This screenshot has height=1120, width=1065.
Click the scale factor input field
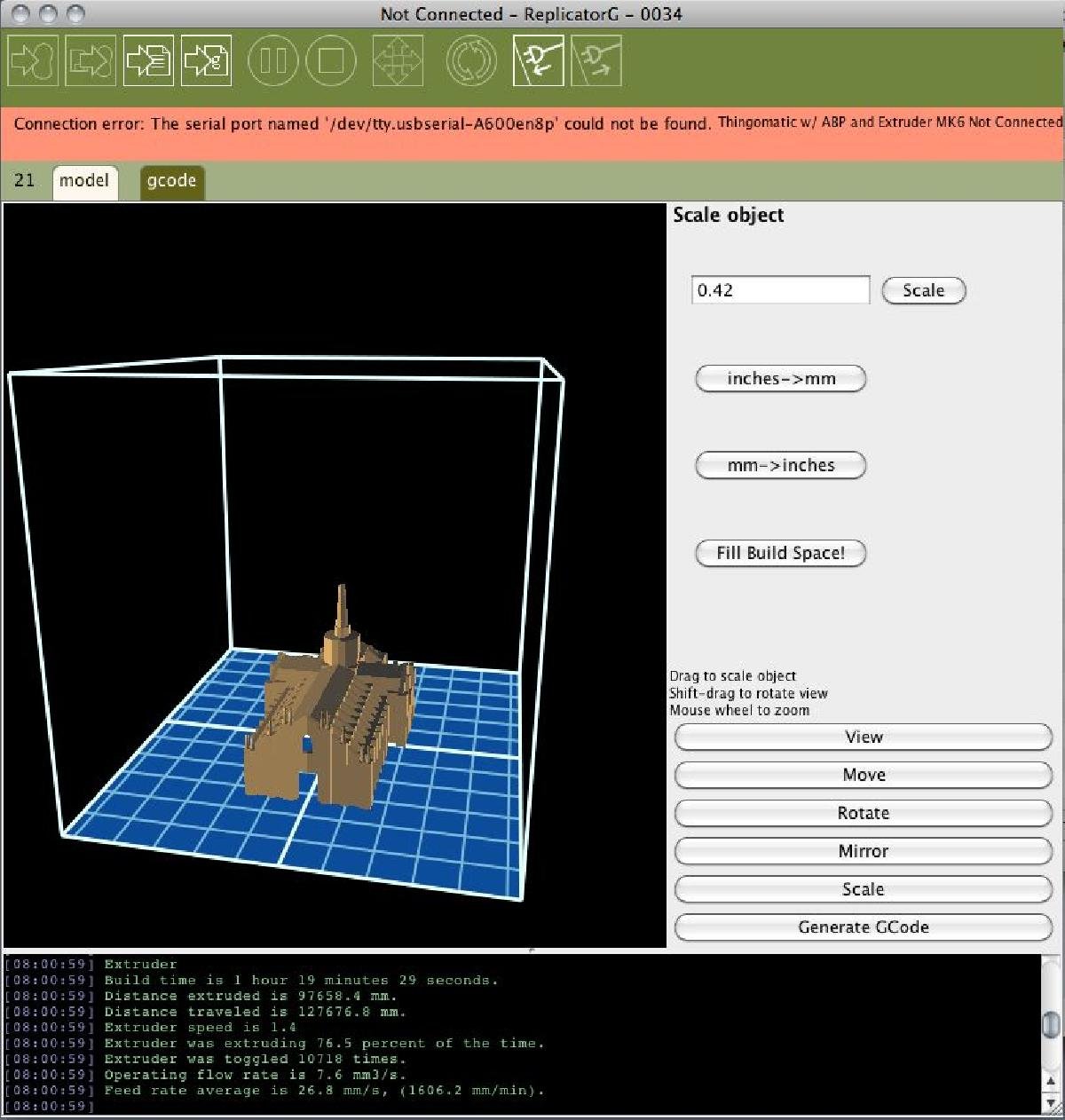pyautogui.click(x=780, y=290)
